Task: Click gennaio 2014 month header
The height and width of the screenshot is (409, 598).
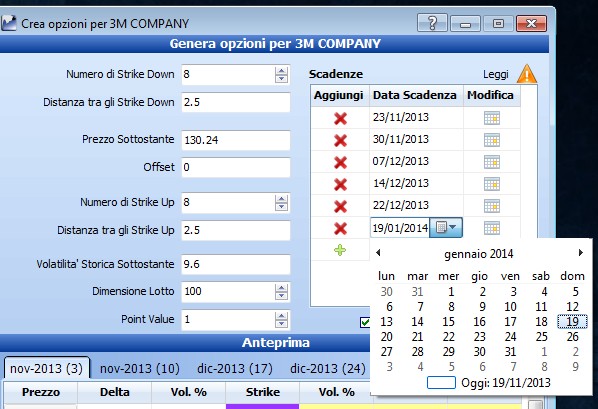Action: (479, 254)
